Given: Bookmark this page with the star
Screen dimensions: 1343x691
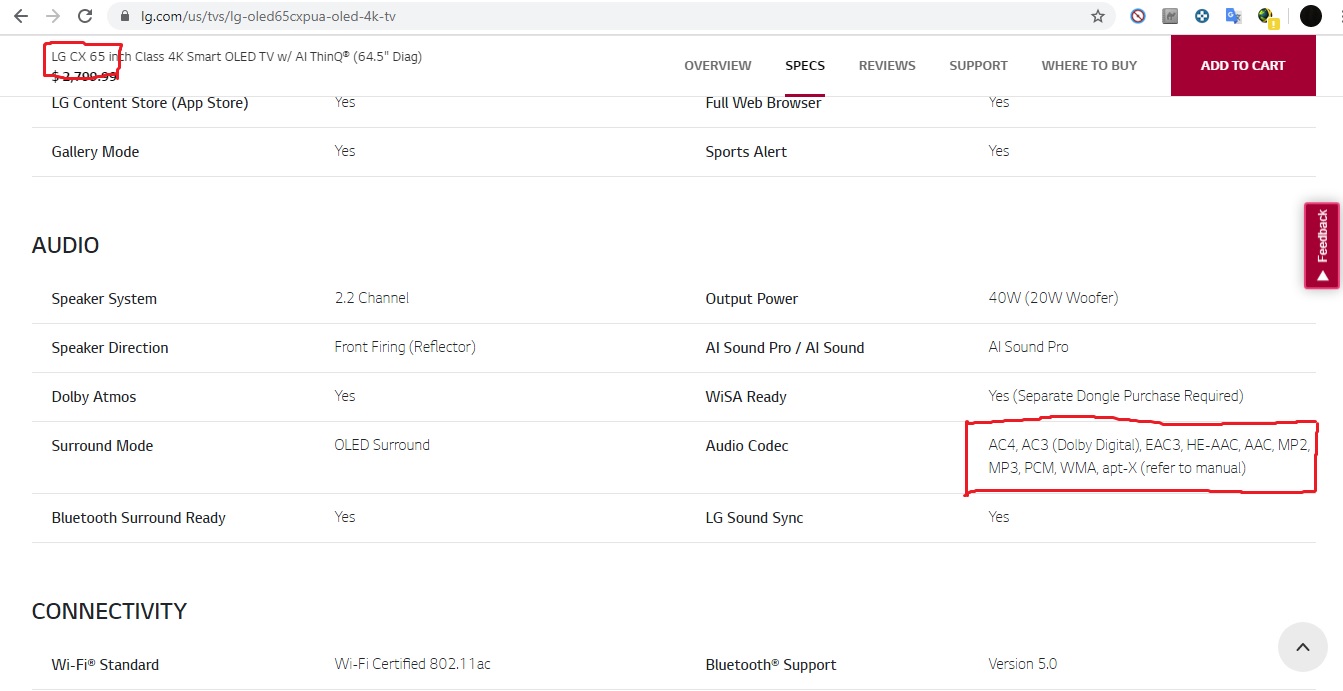Looking at the screenshot, I should 1098,16.
